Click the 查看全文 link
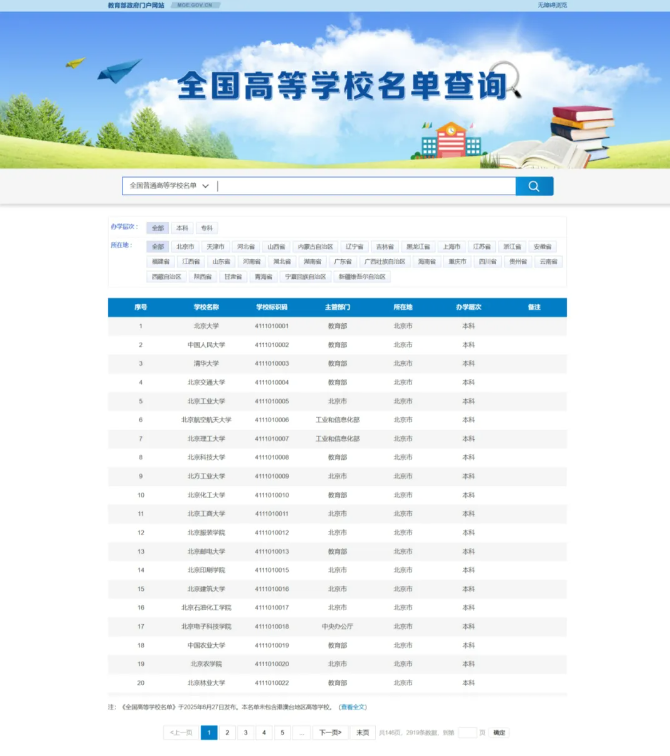The width and height of the screenshot is (670, 756). [x=352, y=707]
